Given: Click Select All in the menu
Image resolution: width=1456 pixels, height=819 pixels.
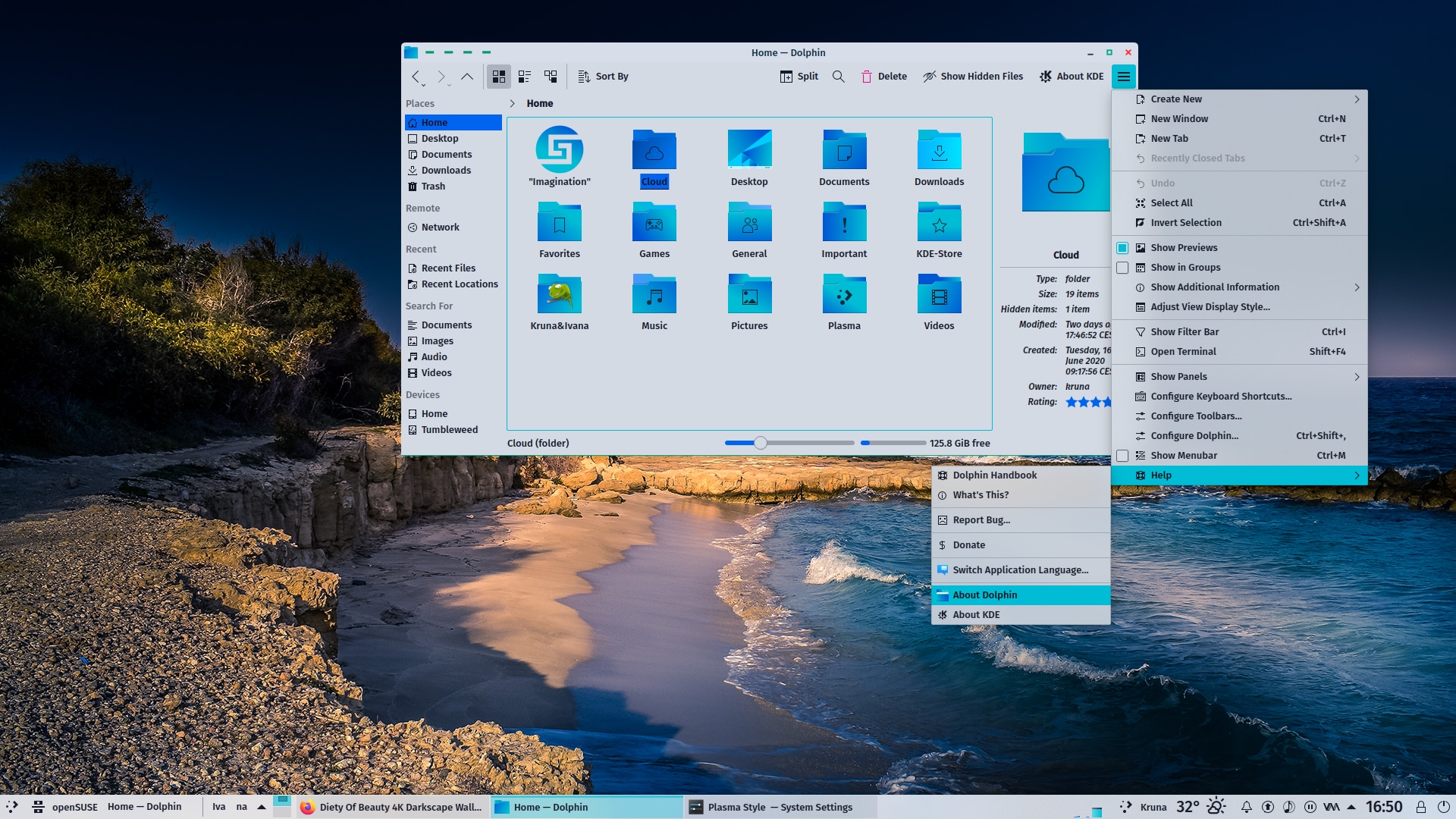Looking at the screenshot, I should coord(1239,203).
